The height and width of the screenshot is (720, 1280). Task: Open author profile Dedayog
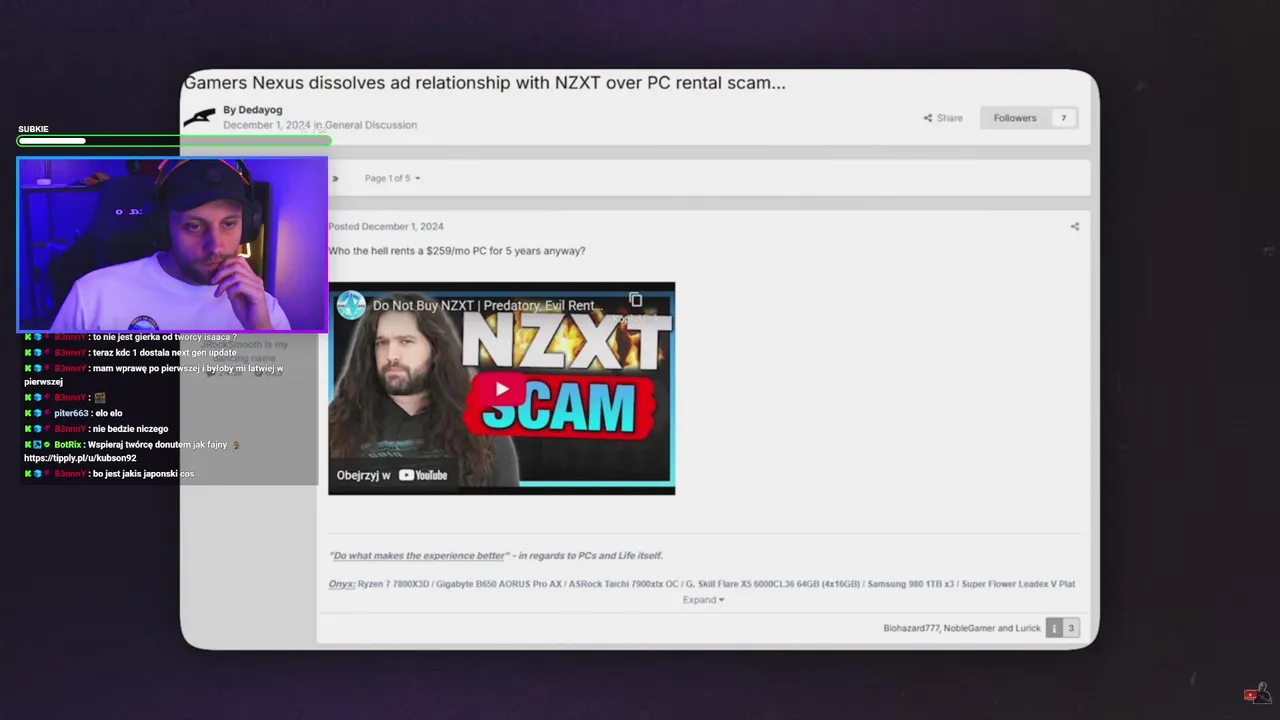(x=260, y=110)
